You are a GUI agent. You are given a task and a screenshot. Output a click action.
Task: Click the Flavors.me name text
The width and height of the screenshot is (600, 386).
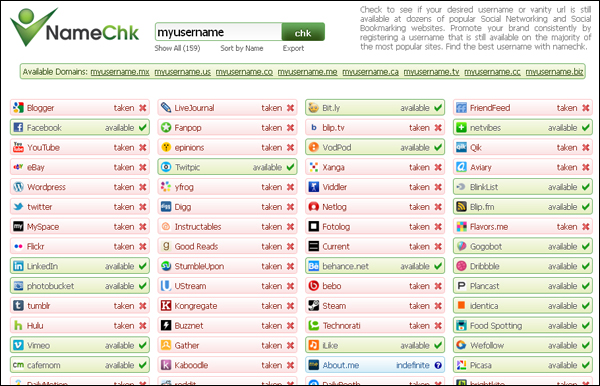coord(489,227)
